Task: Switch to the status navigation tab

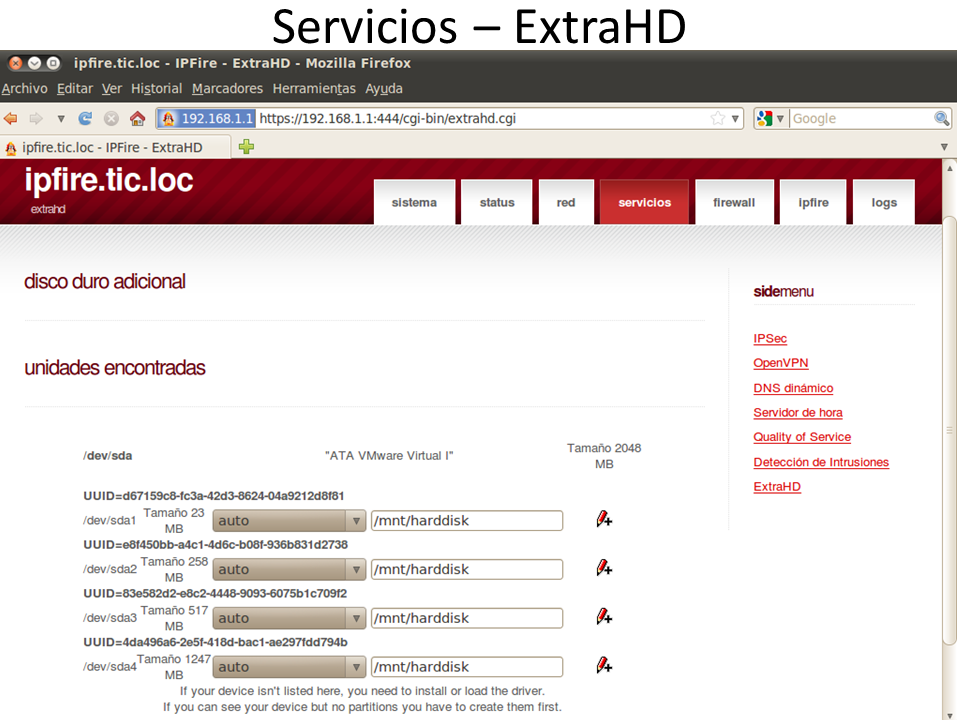Action: point(497,202)
